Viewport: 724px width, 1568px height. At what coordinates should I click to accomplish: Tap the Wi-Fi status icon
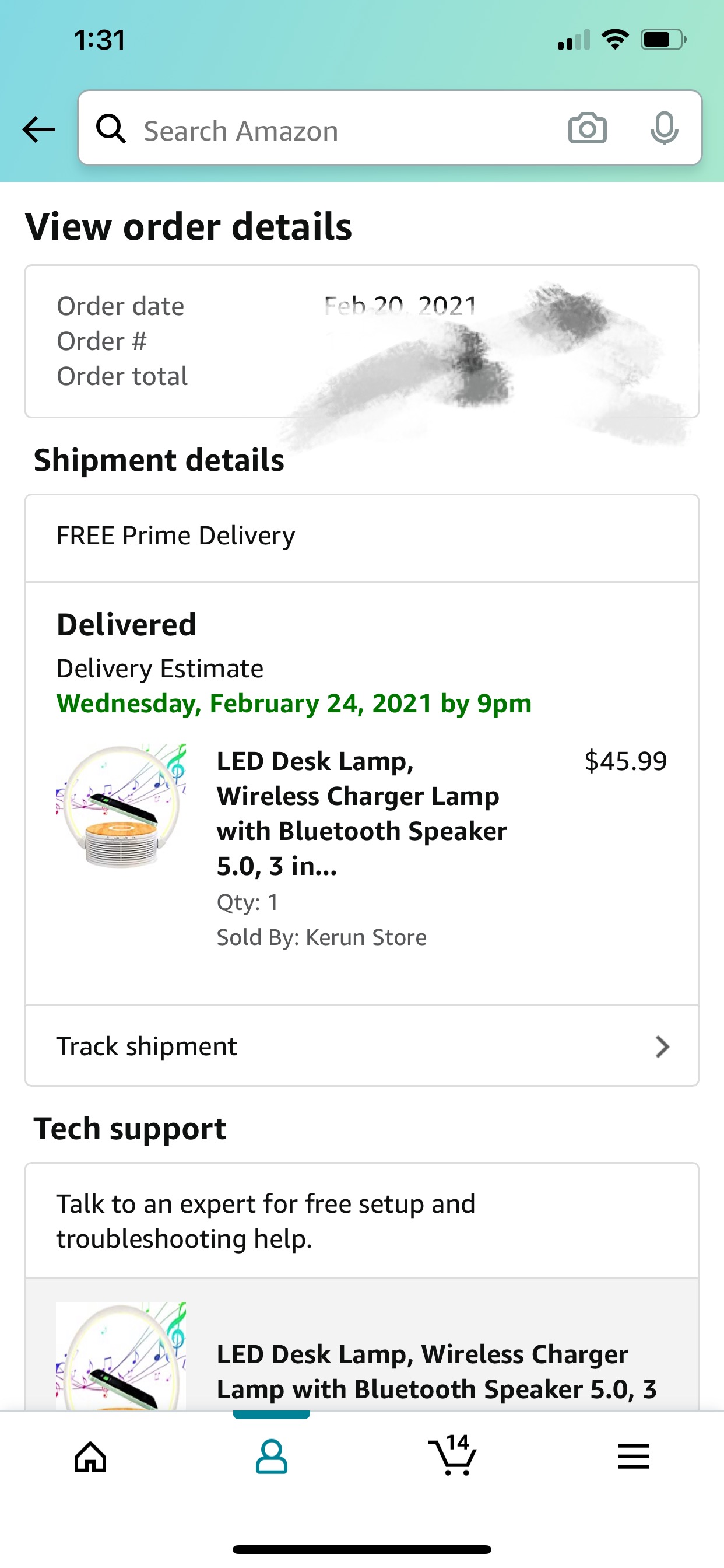615,40
